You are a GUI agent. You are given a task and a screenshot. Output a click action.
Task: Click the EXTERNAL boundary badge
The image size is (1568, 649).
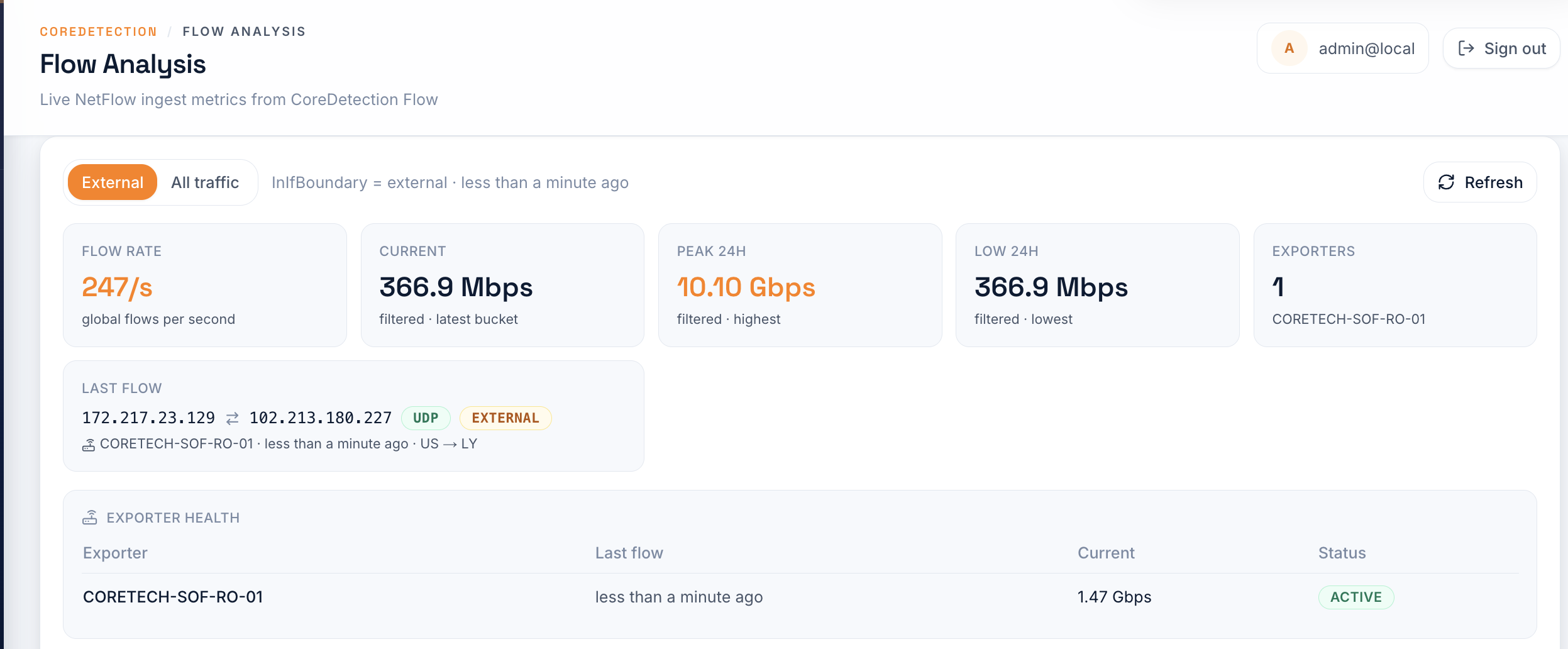(x=505, y=418)
